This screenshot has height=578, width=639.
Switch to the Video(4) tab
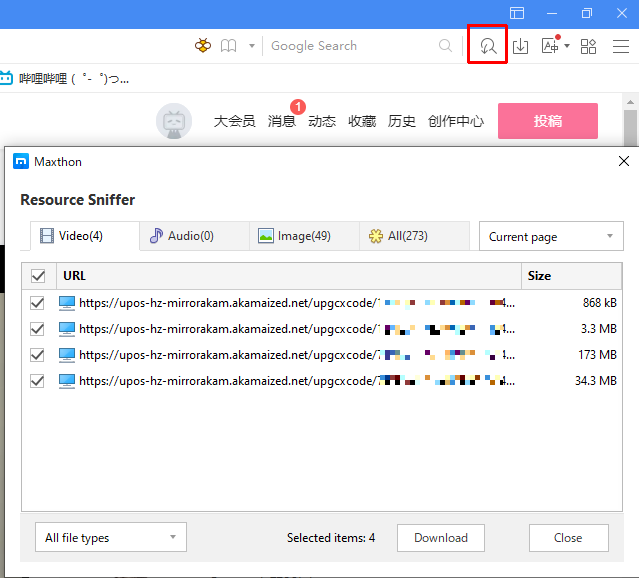(85, 236)
